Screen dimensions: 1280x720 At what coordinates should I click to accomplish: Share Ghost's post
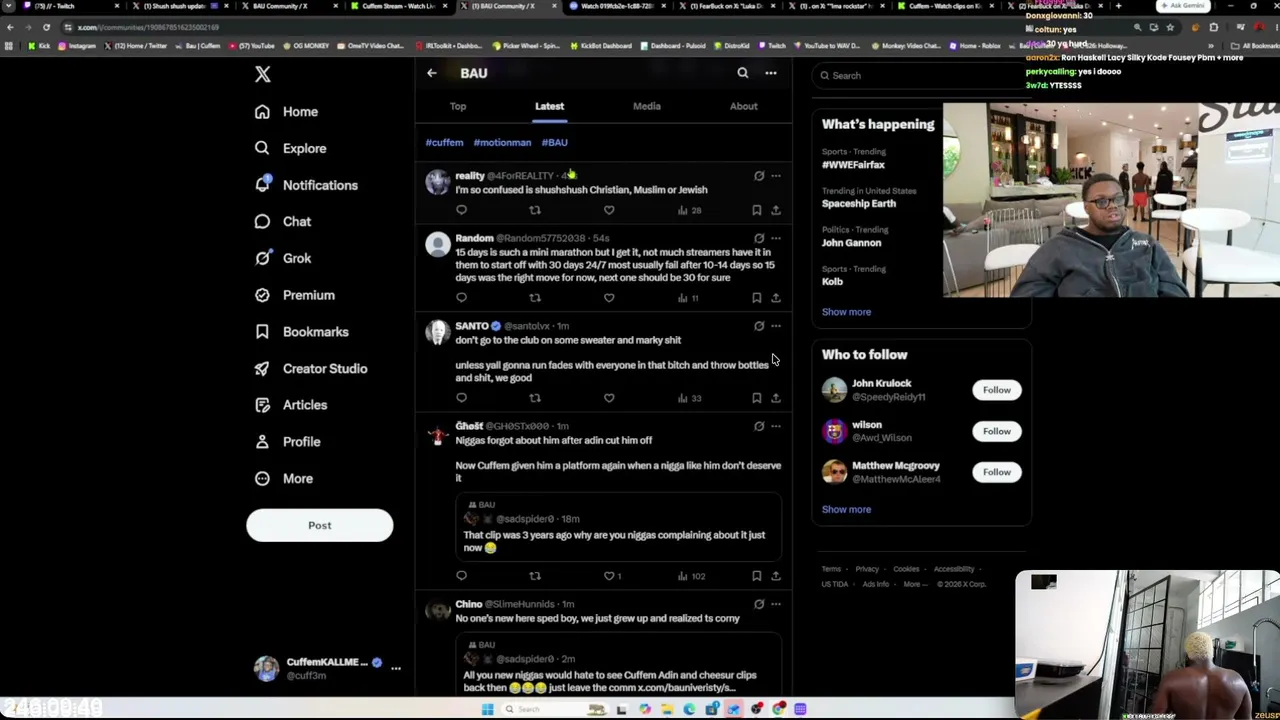776,576
